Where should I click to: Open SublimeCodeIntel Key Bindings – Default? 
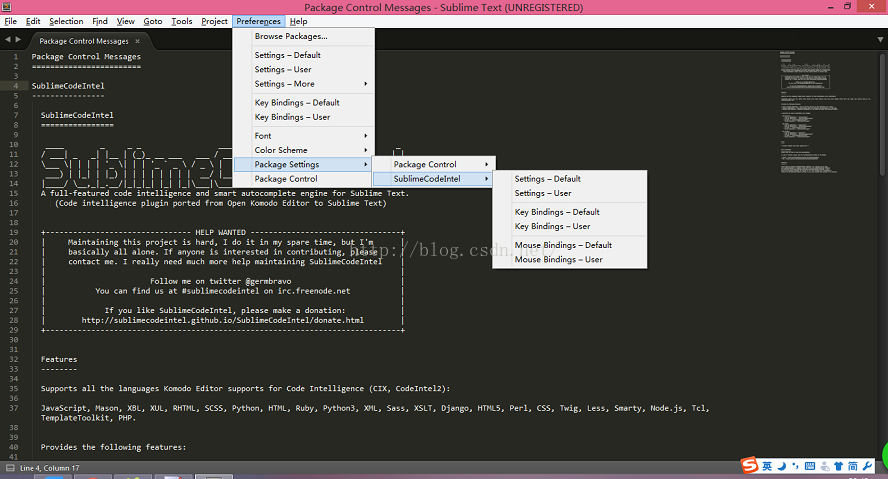click(569, 212)
